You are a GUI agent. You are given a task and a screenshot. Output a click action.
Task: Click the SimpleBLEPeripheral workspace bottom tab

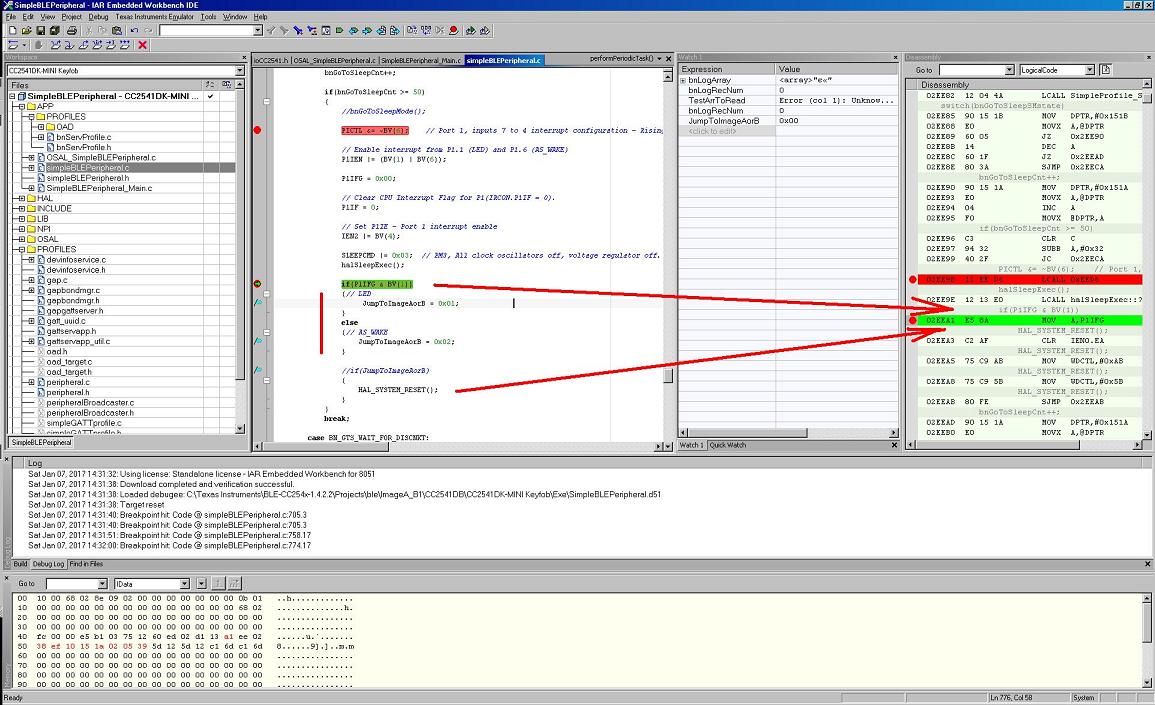coord(41,442)
